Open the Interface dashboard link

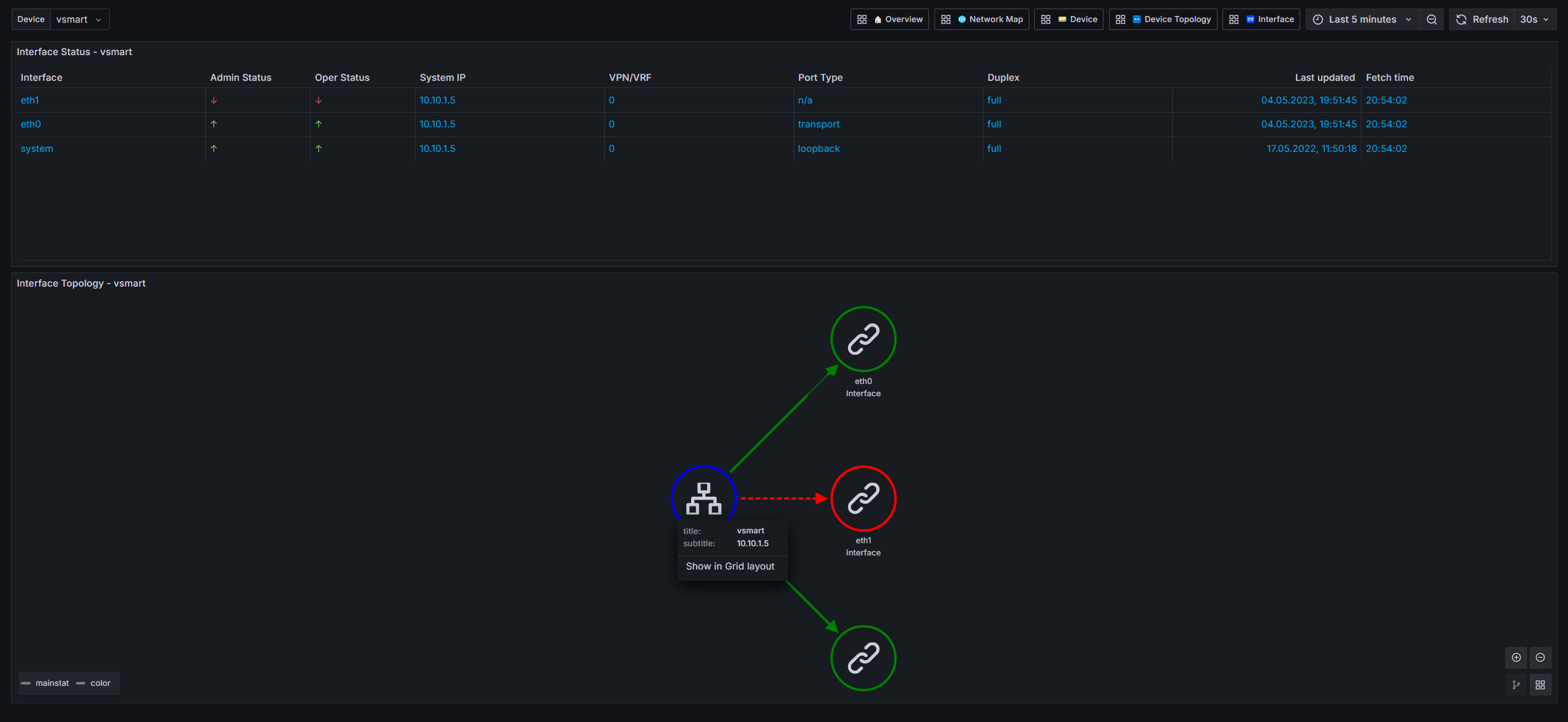(1261, 20)
